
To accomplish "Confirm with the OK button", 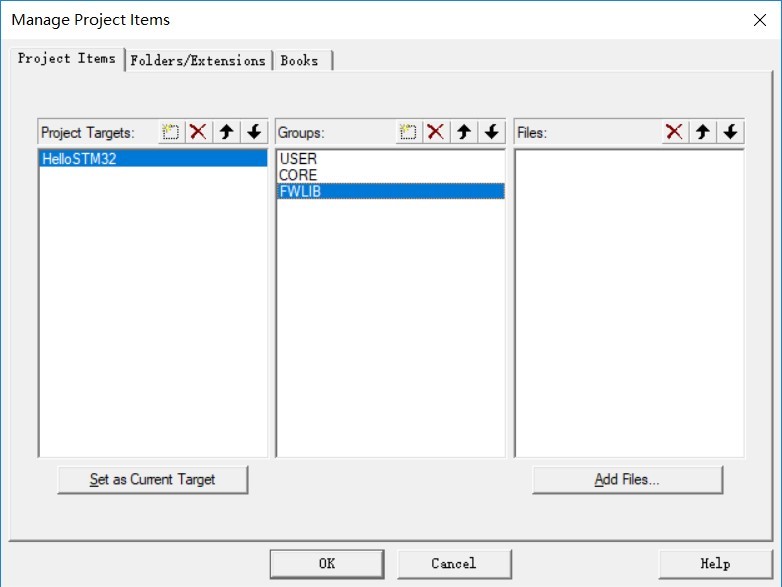I will click(327, 564).
